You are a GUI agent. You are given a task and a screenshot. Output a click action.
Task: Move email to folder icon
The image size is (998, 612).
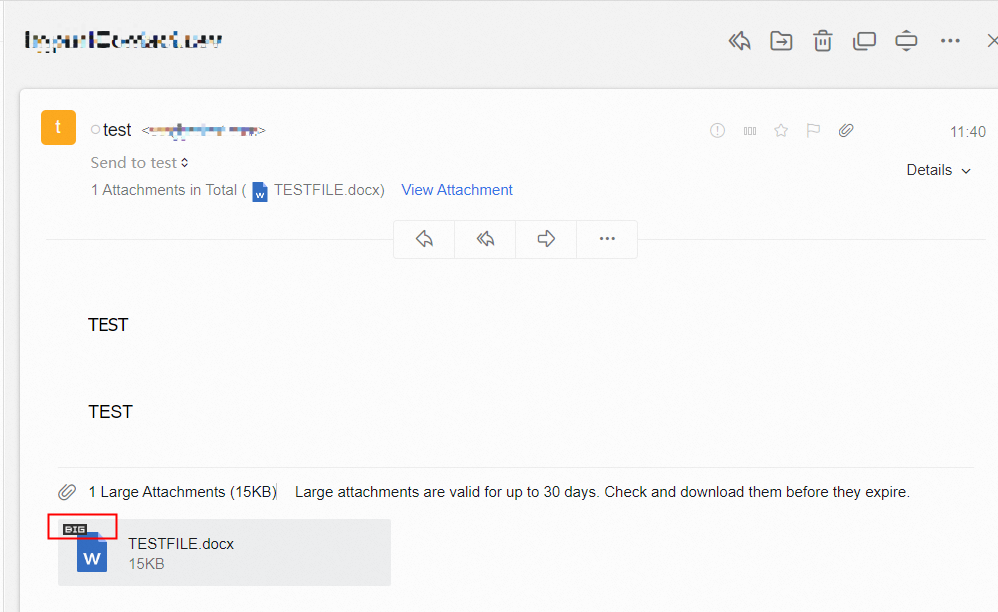tap(781, 41)
